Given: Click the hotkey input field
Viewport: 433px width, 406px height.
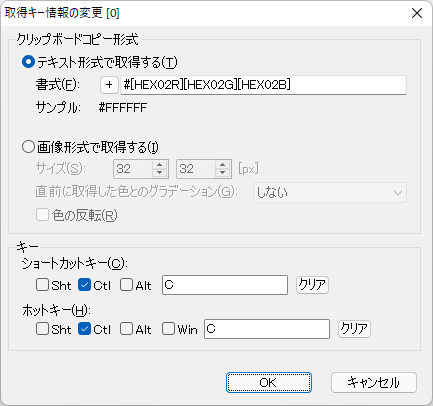Looking at the screenshot, I should click(x=267, y=329).
